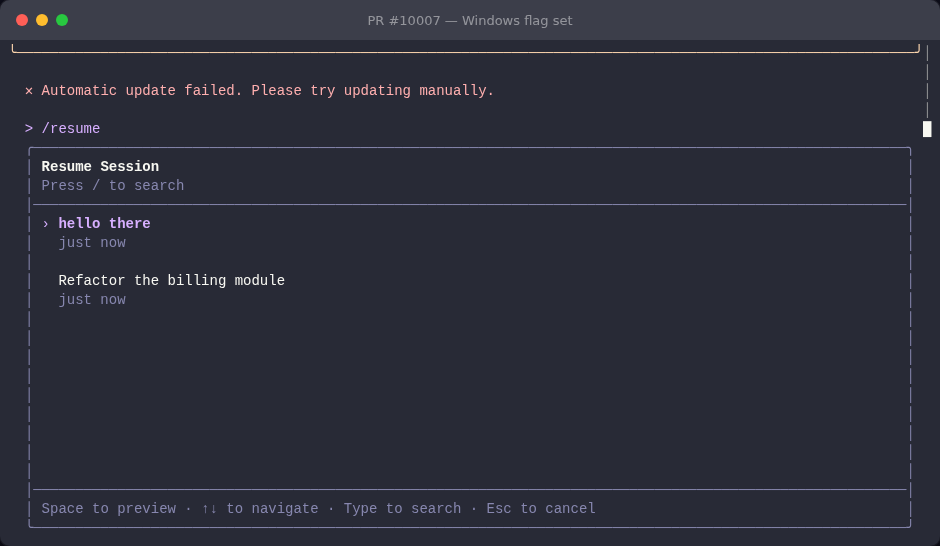Click the window title PR #10007

pos(470,20)
